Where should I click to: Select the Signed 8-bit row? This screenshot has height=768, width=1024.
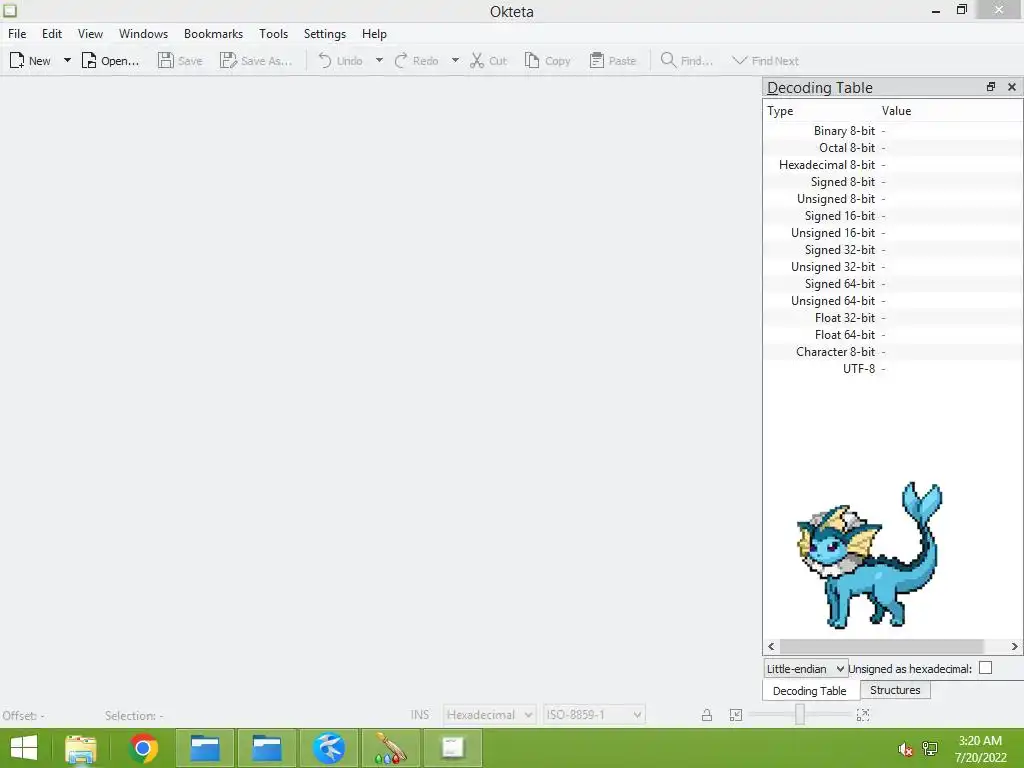[893, 182]
